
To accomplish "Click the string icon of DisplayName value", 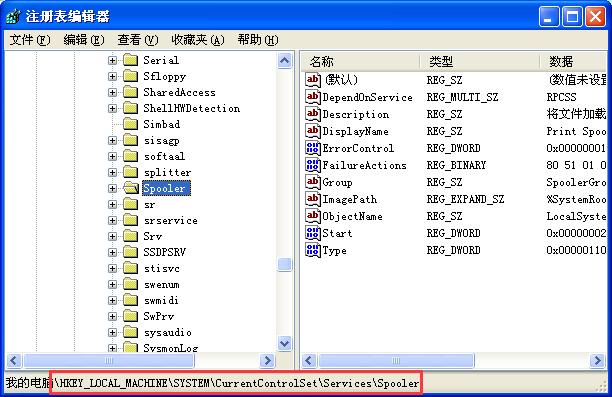I will (313, 131).
